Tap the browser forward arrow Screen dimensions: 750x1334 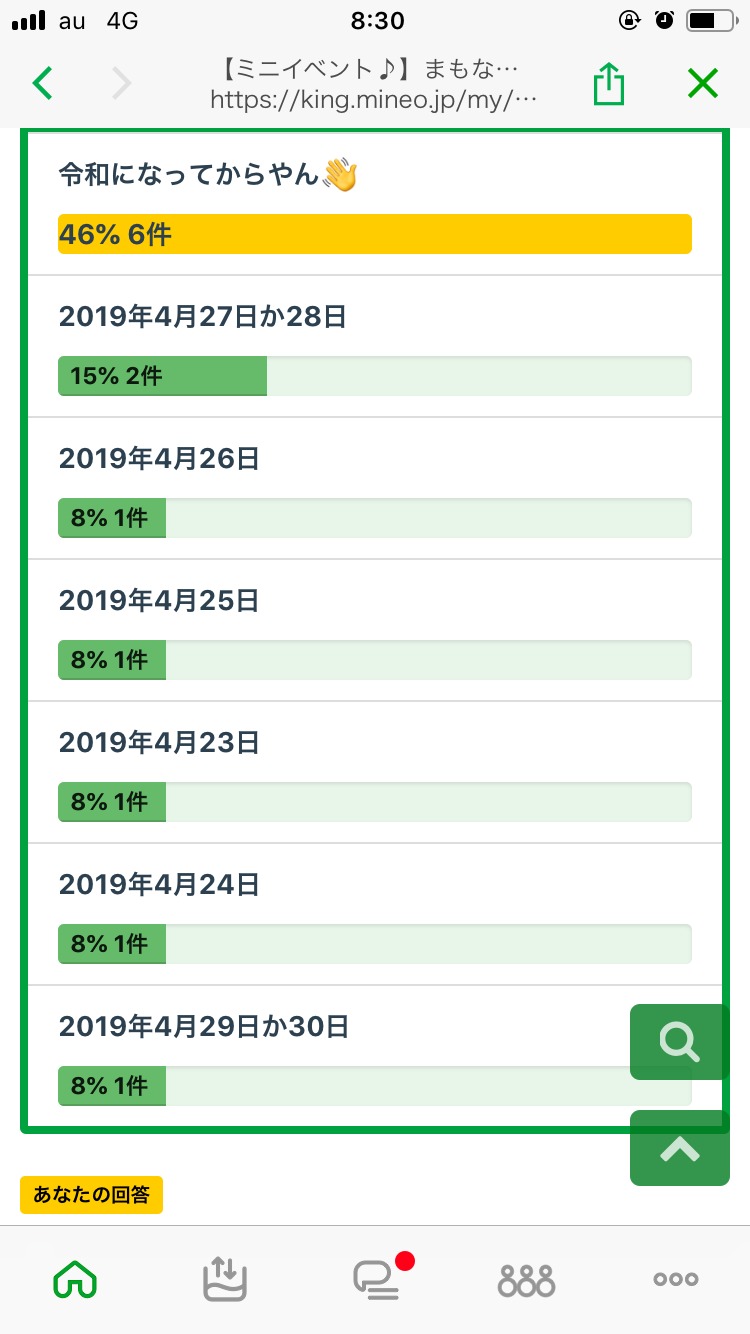point(121,84)
